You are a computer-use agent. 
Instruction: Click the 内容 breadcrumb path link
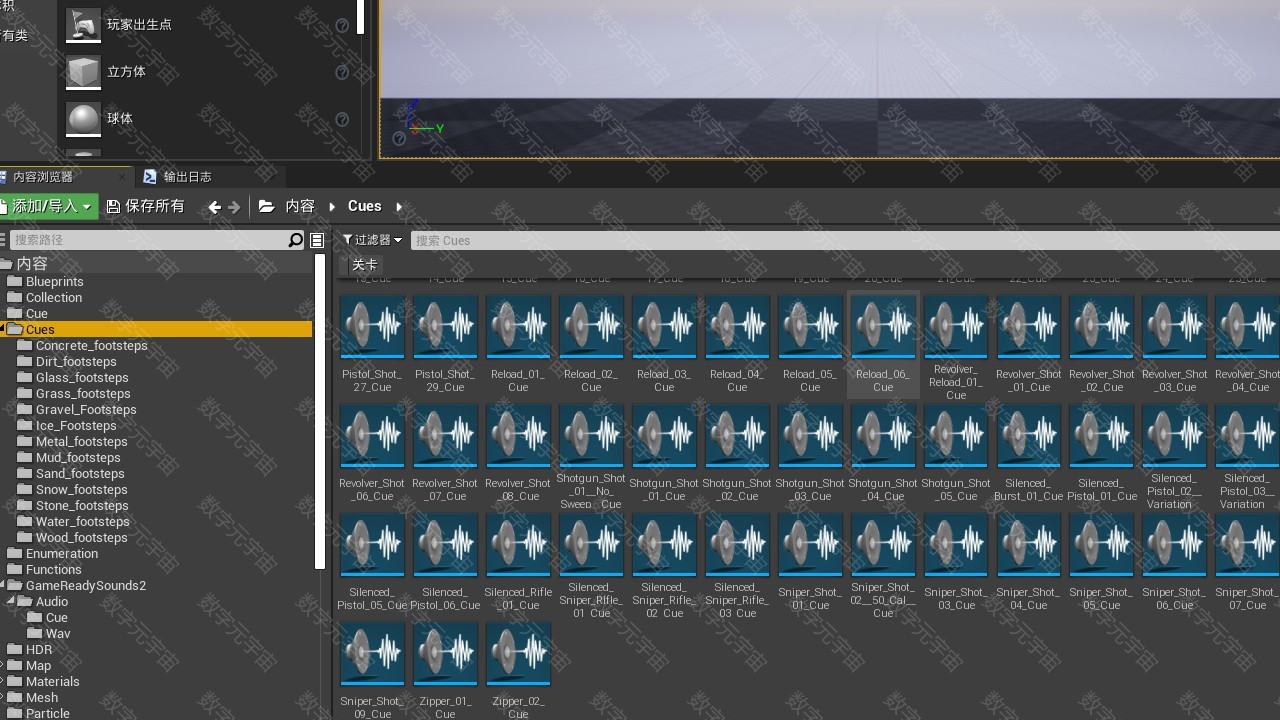[x=300, y=207]
